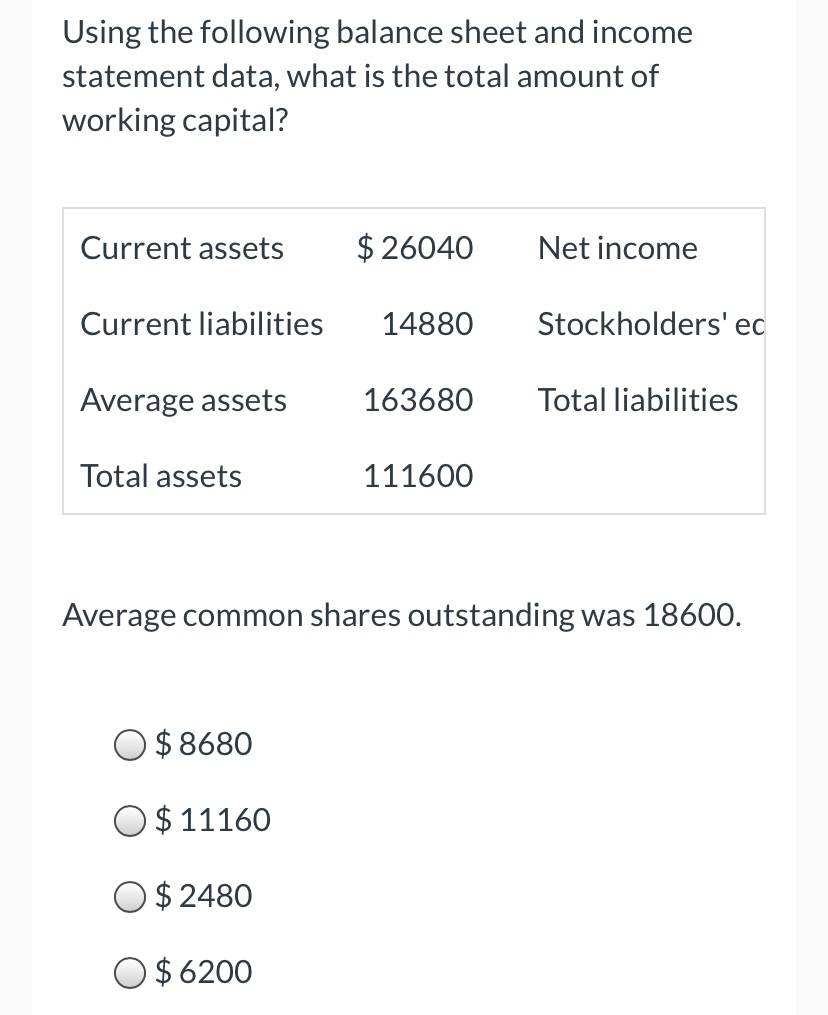This screenshot has height=1015, width=828.
Task: Click the Current assets row label
Action: (x=182, y=248)
